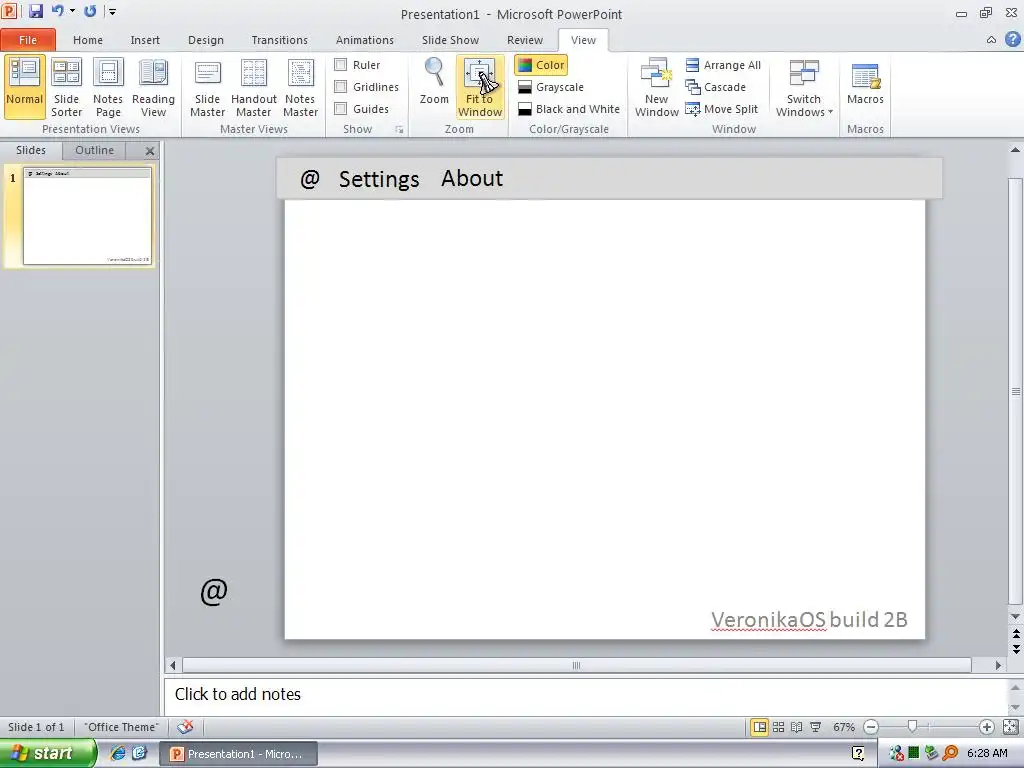
Task: Open the Animations tab
Action: pyautogui.click(x=364, y=40)
